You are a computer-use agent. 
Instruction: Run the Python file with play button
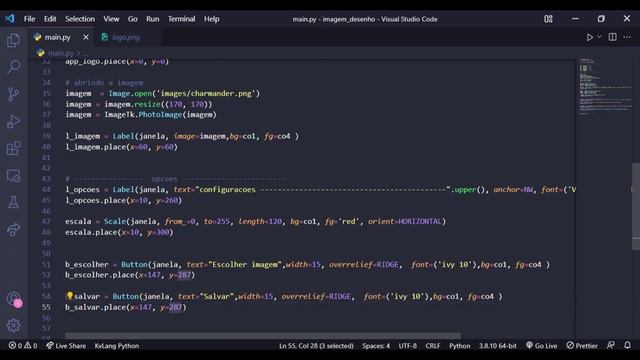pyautogui.click(x=589, y=37)
